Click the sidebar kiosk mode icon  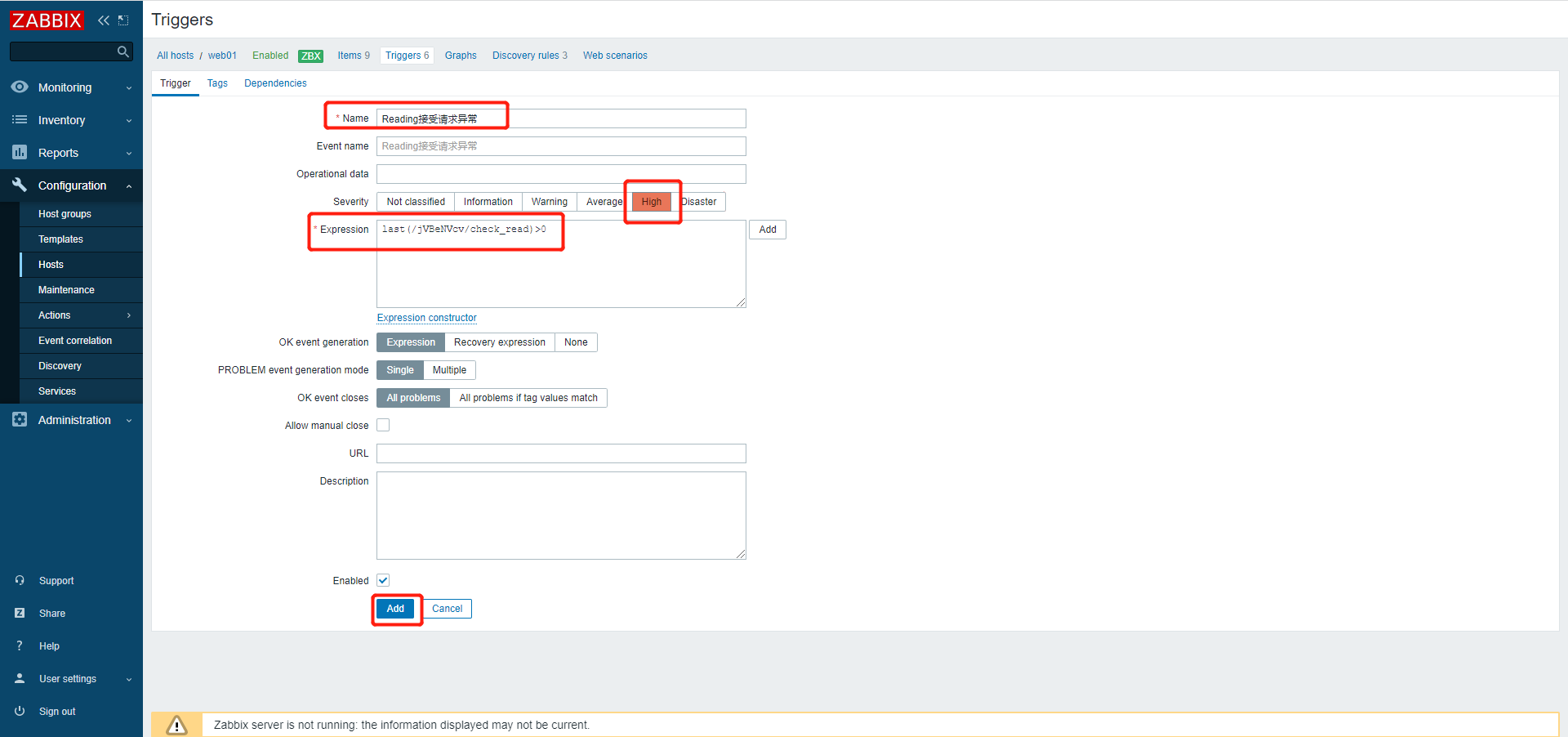[123, 20]
